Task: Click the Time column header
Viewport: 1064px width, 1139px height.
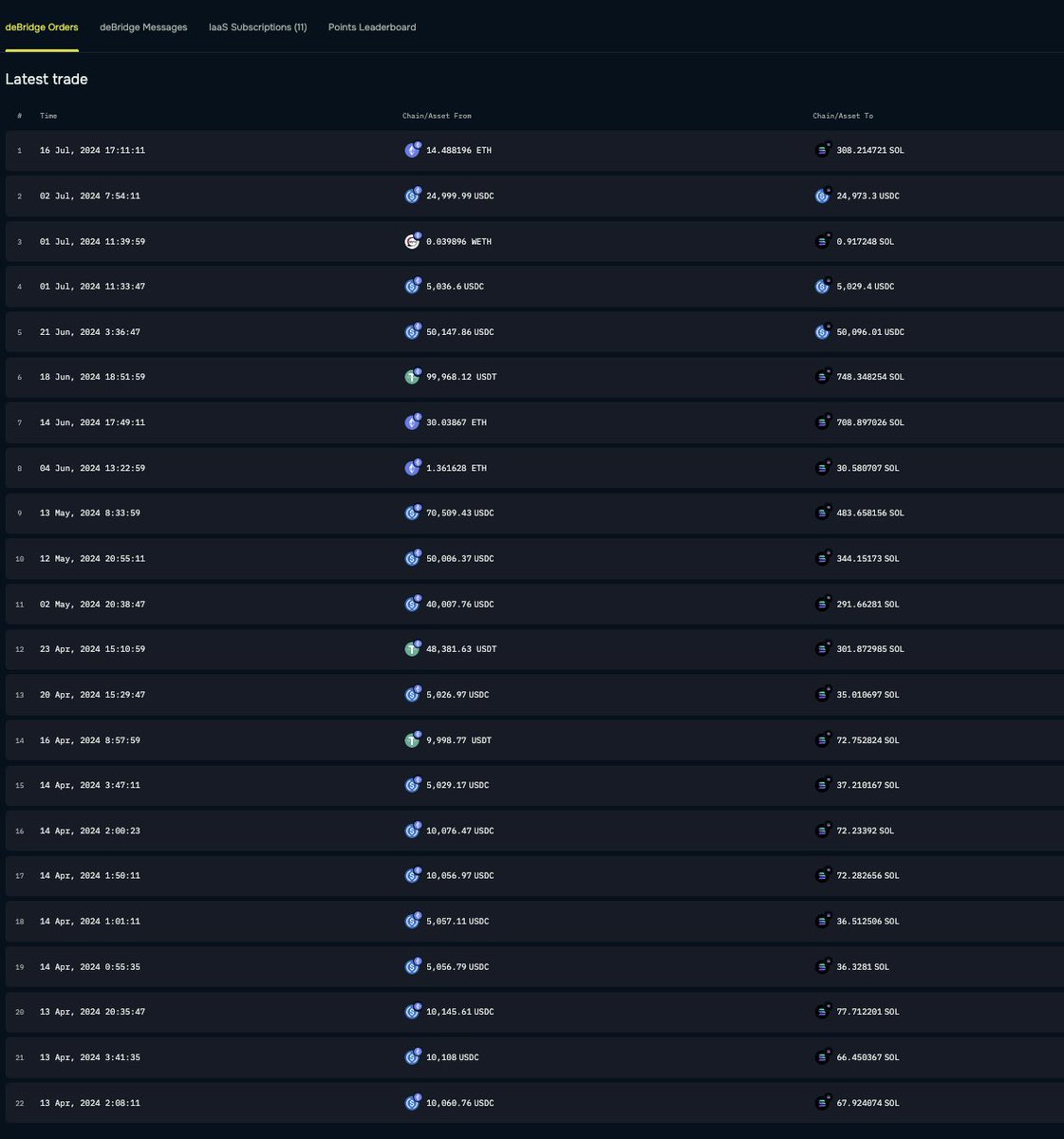Action: tap(47, 116)
